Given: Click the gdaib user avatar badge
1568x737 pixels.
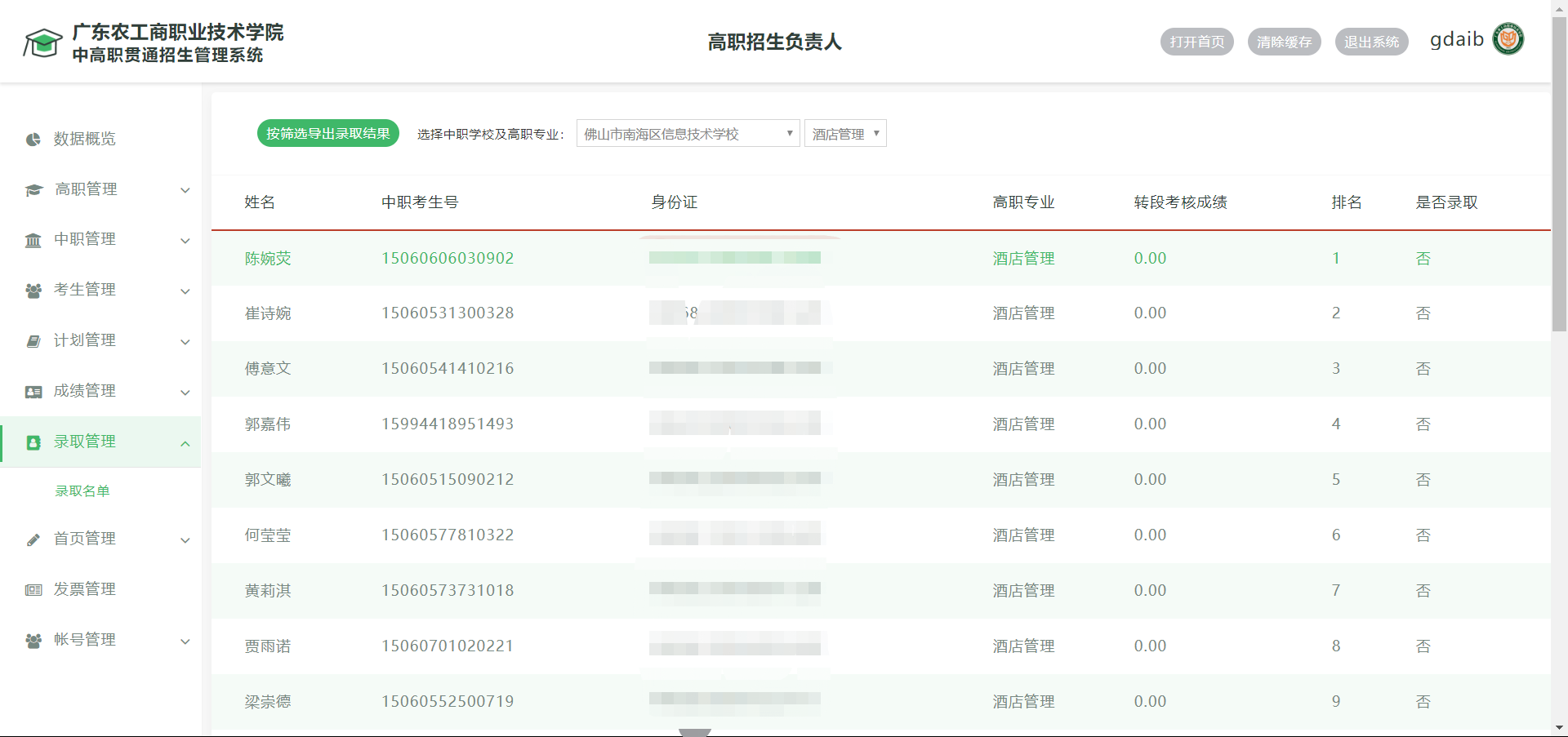Looking at the screenshot, I should click(1508, 39).
